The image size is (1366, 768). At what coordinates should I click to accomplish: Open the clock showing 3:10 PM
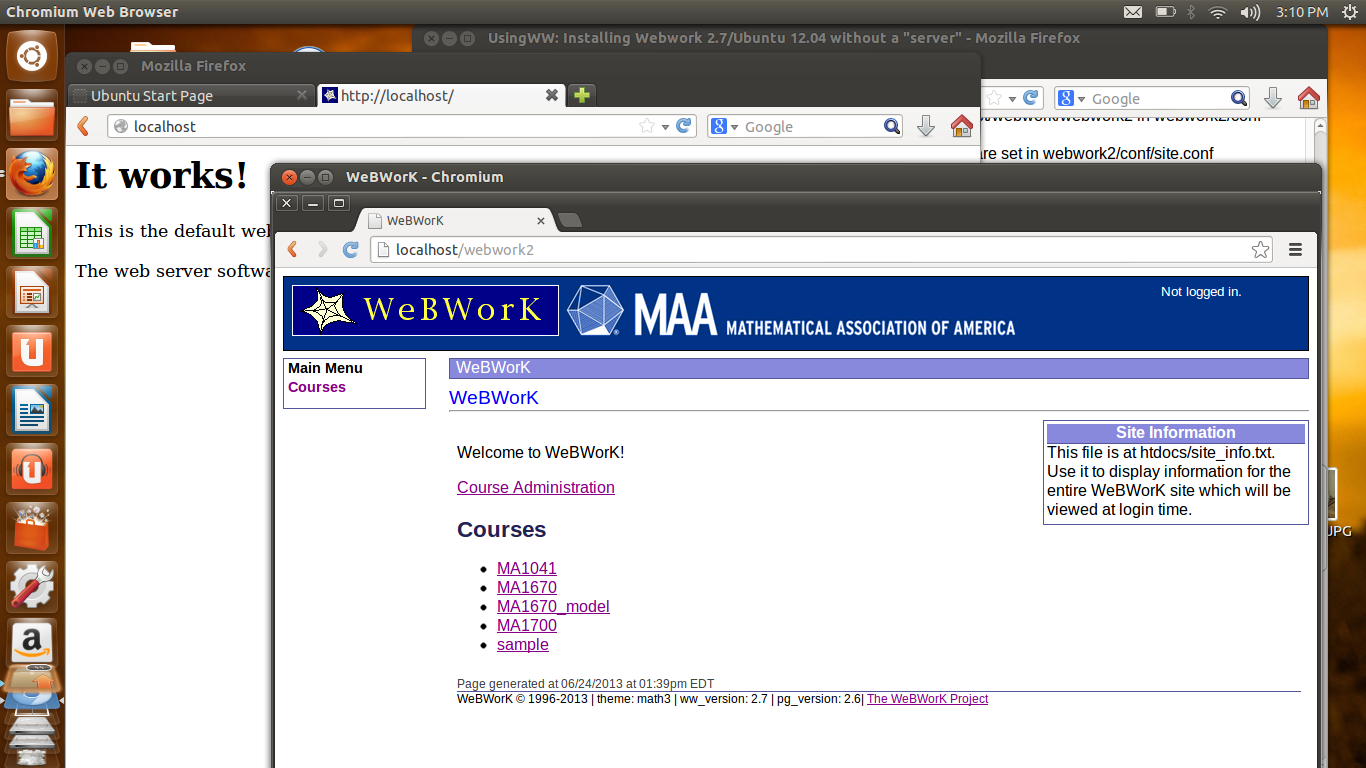pos(1302,12)
